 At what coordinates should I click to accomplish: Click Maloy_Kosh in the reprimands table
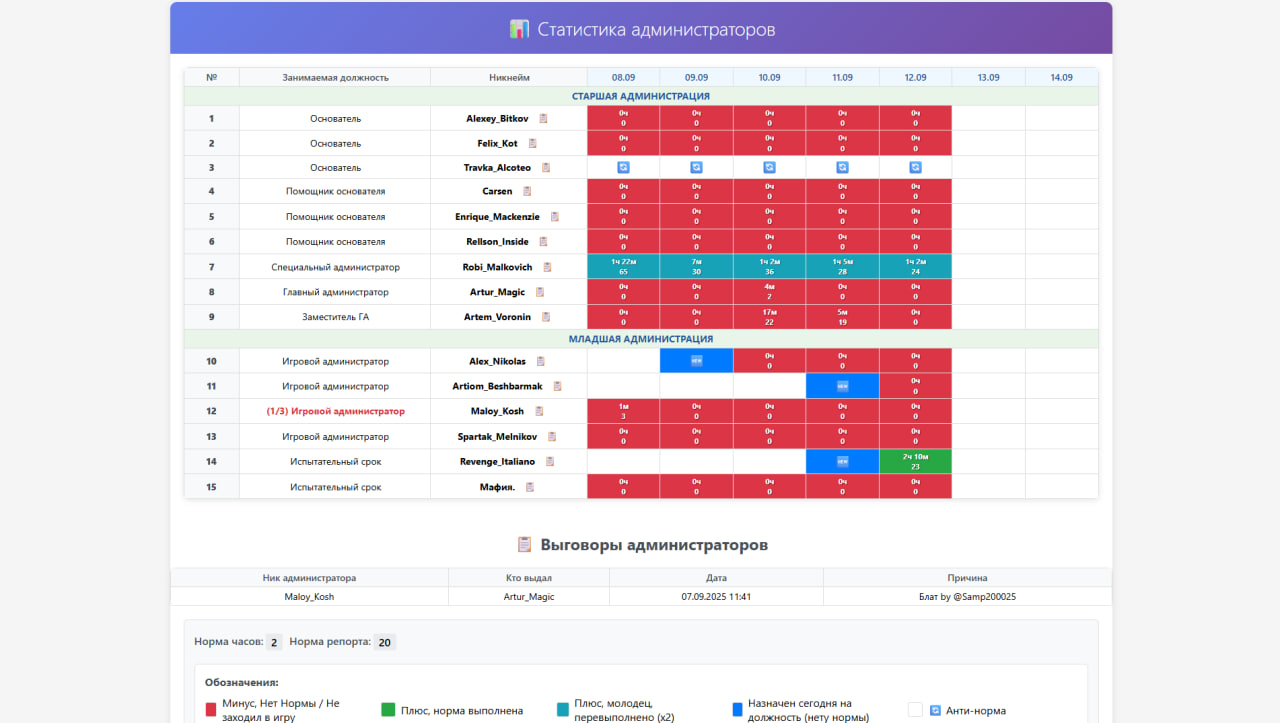point(307,596)
